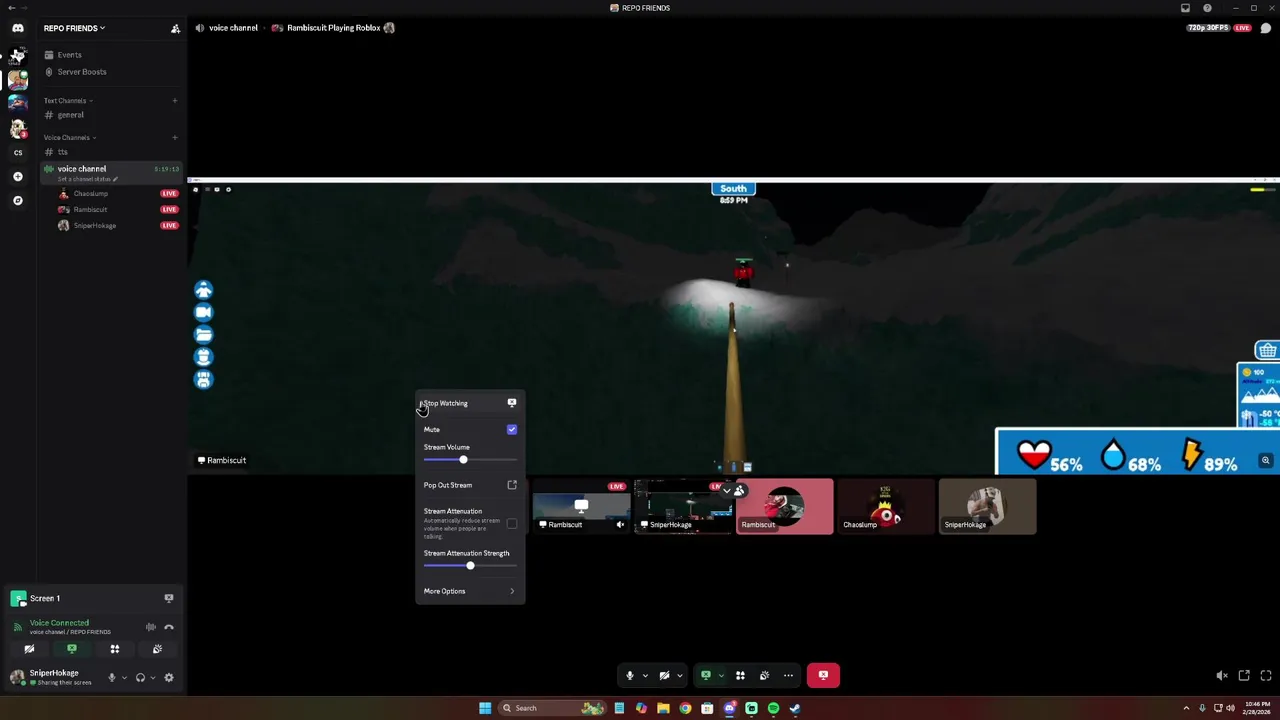Add a new voice channel with plus

pyautogui.click(x=175, y=137)
